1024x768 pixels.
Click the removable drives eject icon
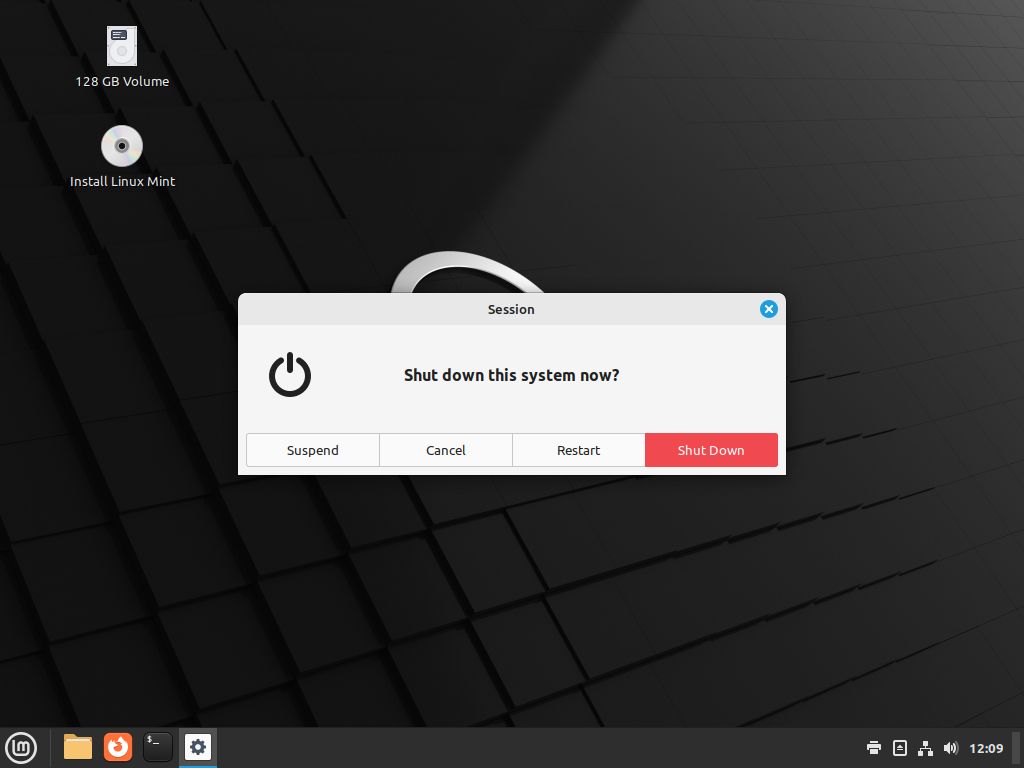pos(900,748)
